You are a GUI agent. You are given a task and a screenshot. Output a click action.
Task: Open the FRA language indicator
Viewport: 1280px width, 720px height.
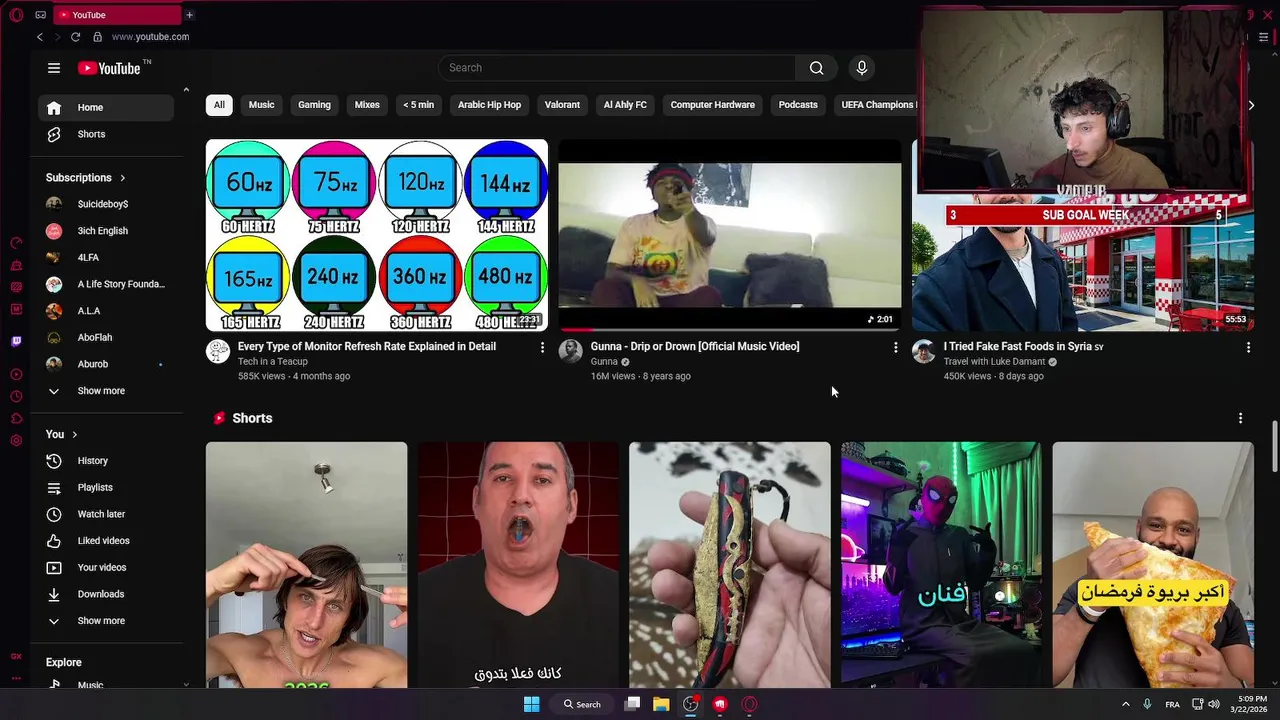coord(1172,704)
